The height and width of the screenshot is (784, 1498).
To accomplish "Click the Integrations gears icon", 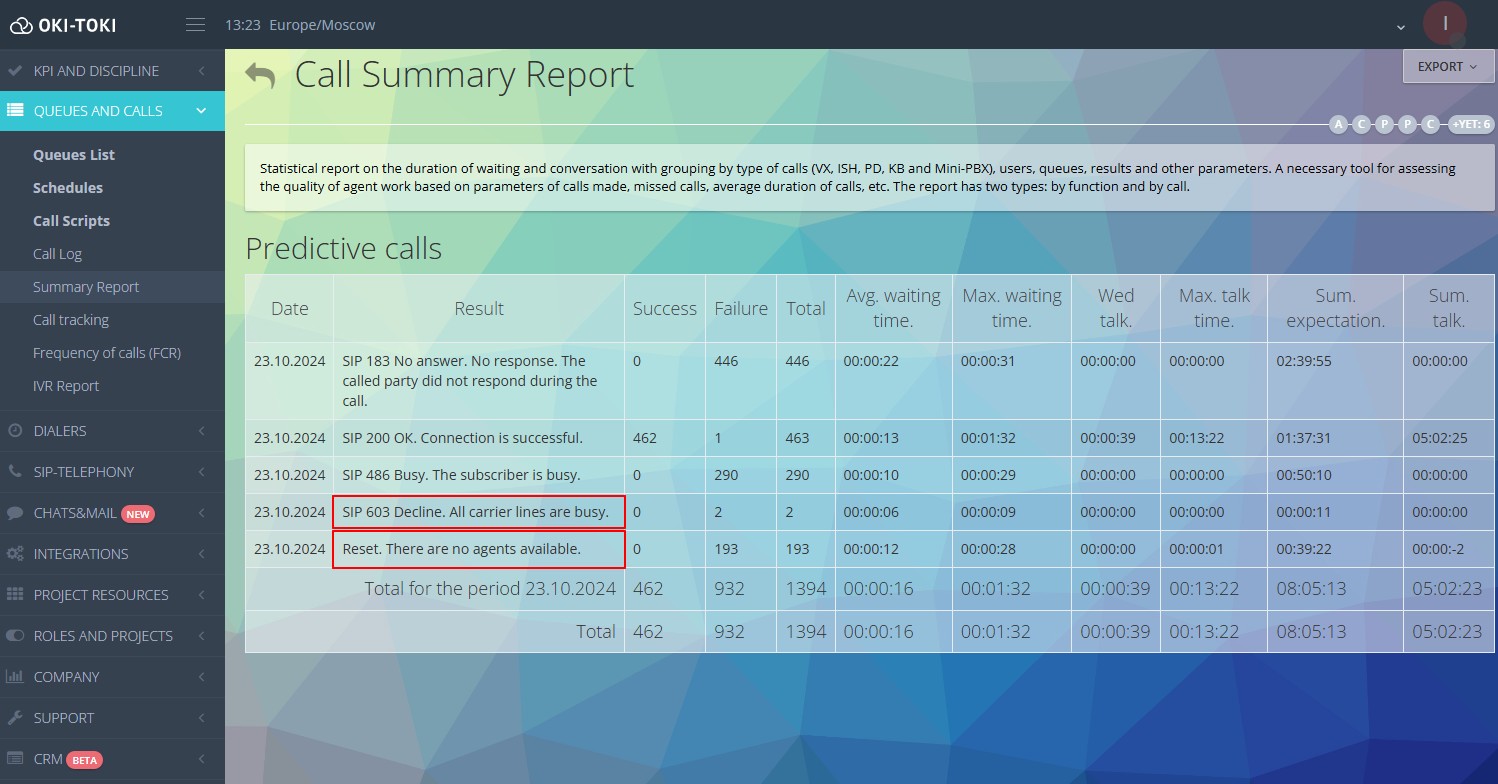I will (x=15, y=554).
